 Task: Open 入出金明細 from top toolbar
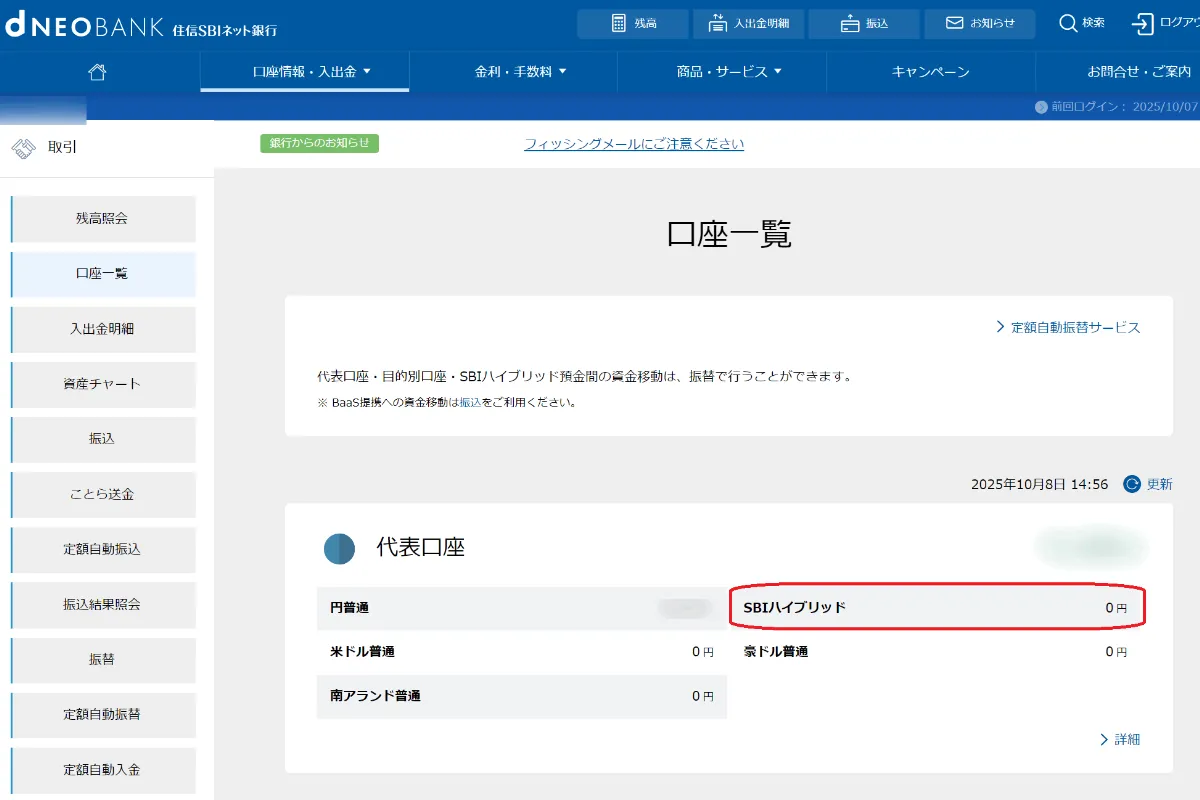tap(748, 23)
